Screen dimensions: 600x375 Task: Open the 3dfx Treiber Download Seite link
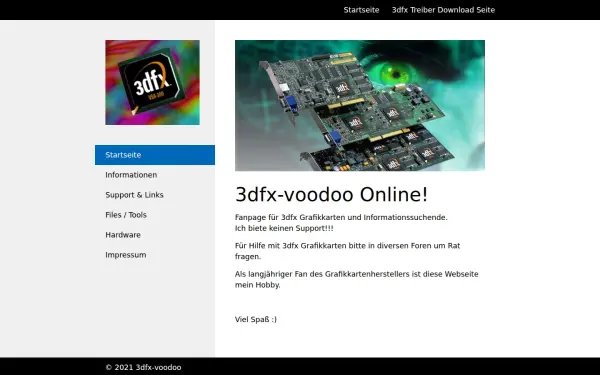[443, 10]
